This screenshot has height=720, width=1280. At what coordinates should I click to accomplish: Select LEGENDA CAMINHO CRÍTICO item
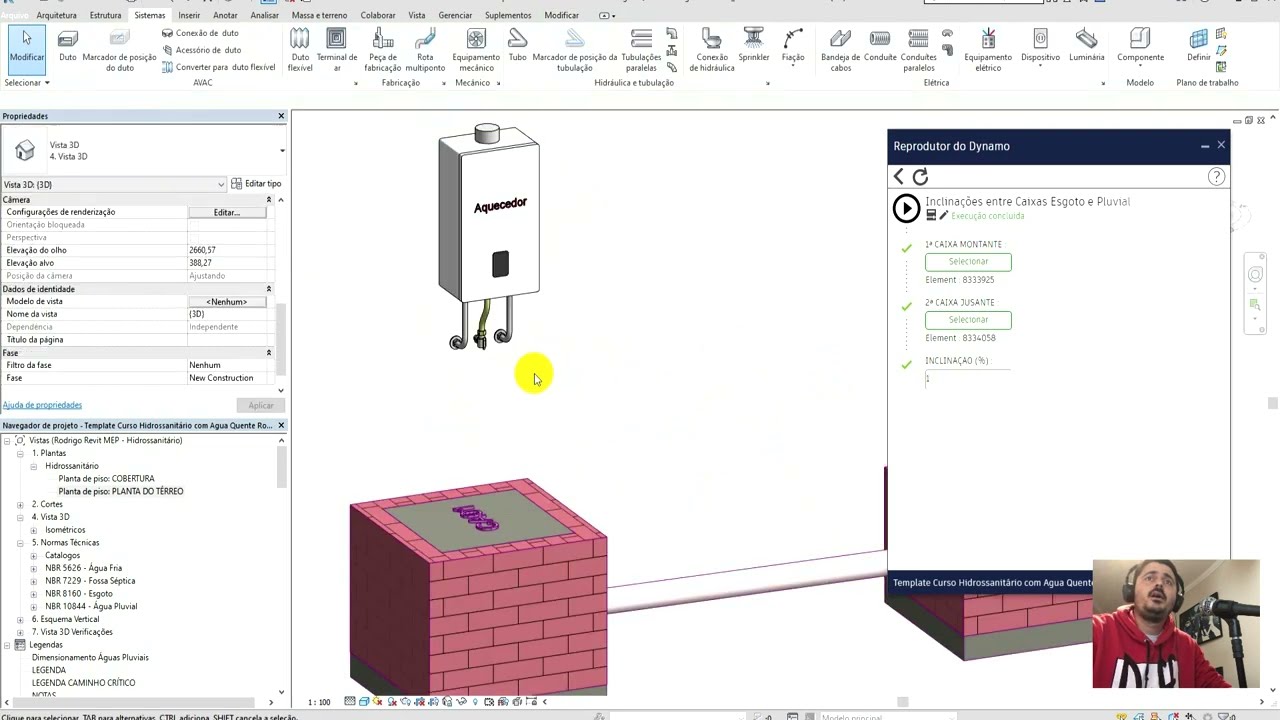[83, 683]
